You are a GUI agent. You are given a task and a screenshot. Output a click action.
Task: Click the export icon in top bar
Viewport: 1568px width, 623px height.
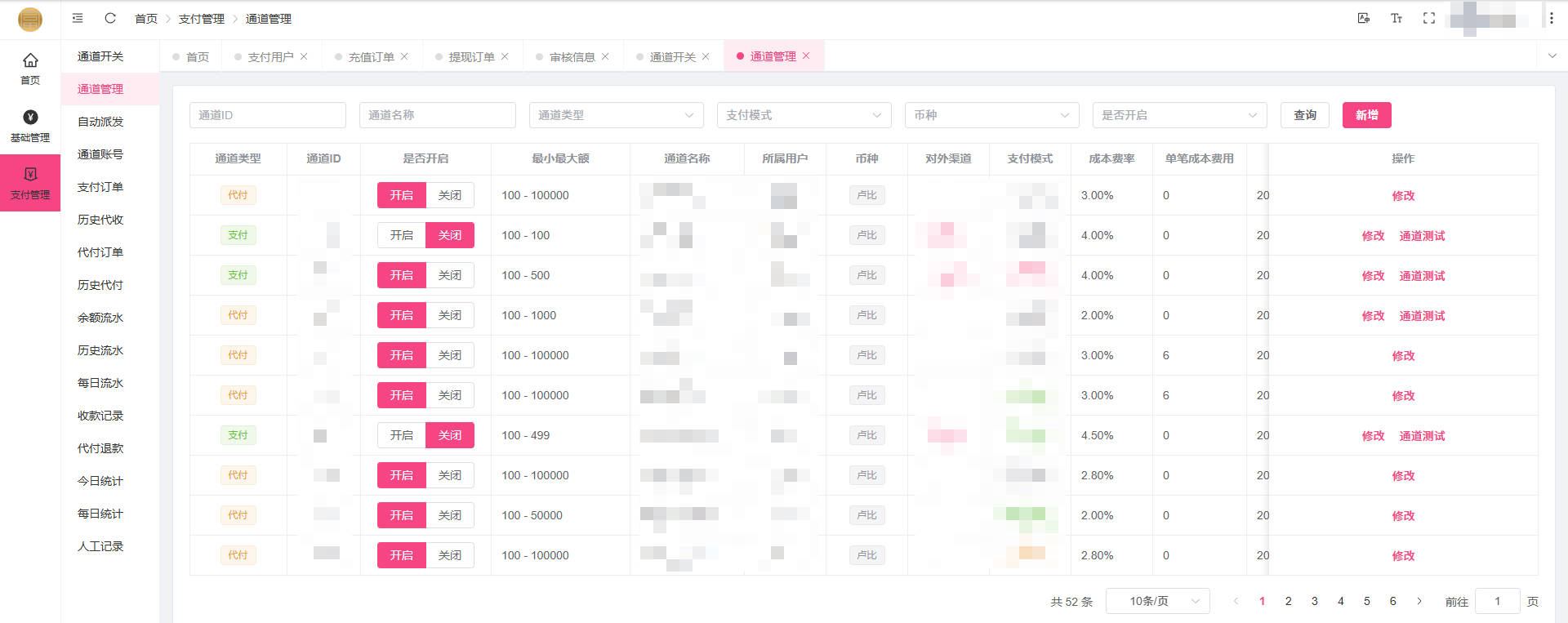(1364, 18)
